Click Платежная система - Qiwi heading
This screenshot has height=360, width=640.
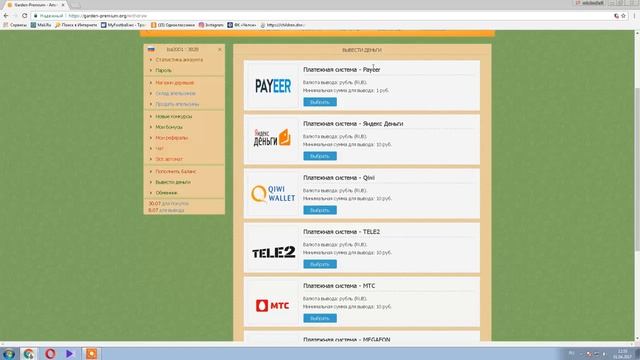tap(339, 178)
